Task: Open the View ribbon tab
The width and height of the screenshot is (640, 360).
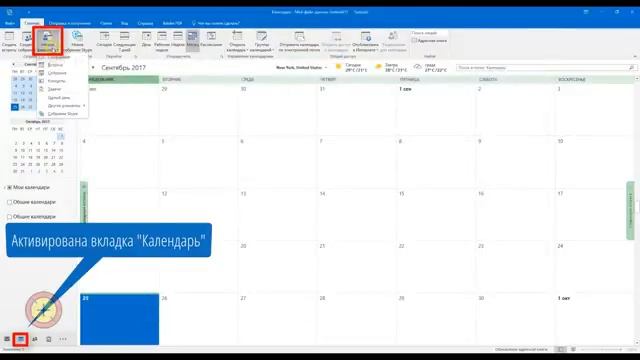Action: click(124, 23)
